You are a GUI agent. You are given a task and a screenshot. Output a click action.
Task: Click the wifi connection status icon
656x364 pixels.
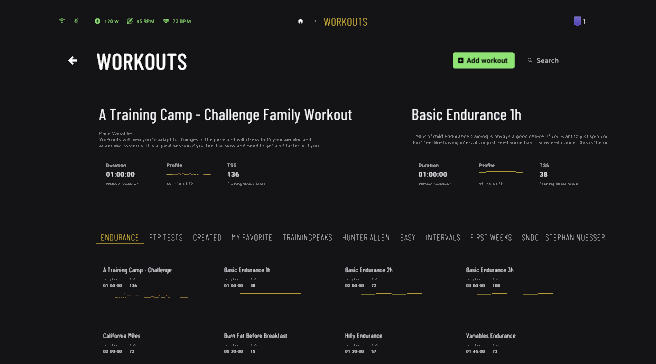tap(62, 21)
